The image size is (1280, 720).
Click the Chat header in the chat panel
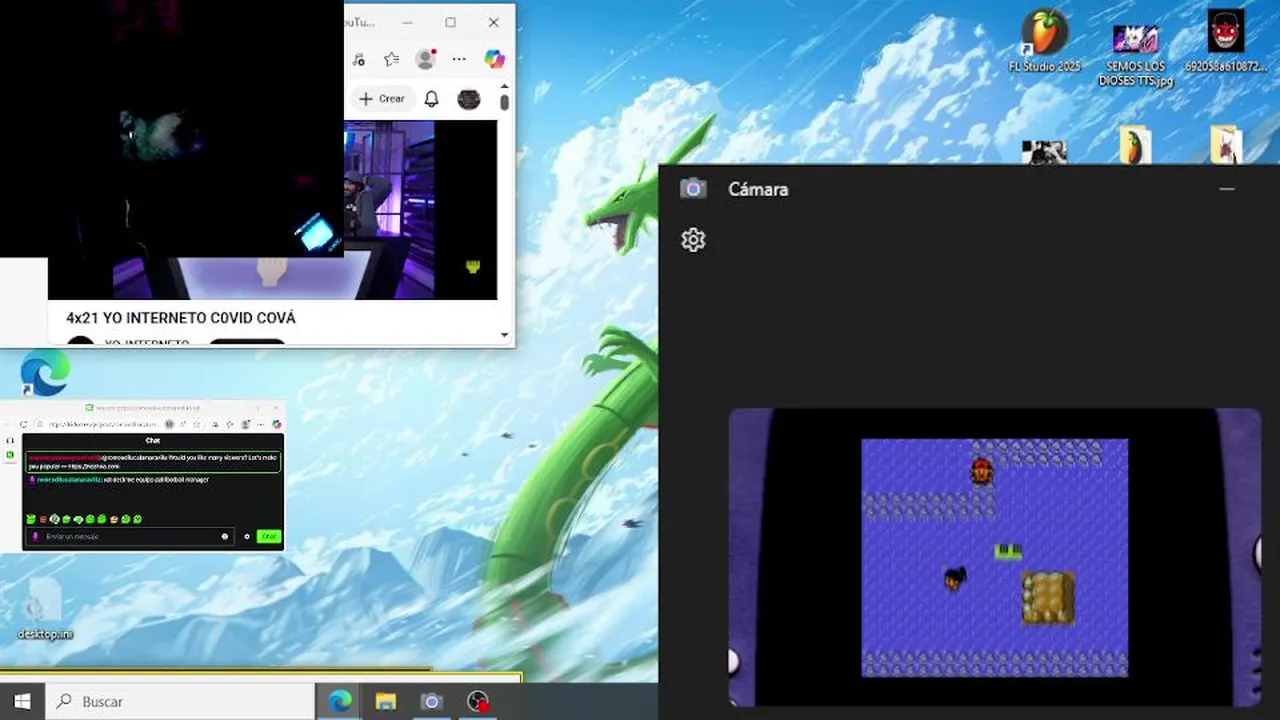pyautogui.click(x=153, y=440)
